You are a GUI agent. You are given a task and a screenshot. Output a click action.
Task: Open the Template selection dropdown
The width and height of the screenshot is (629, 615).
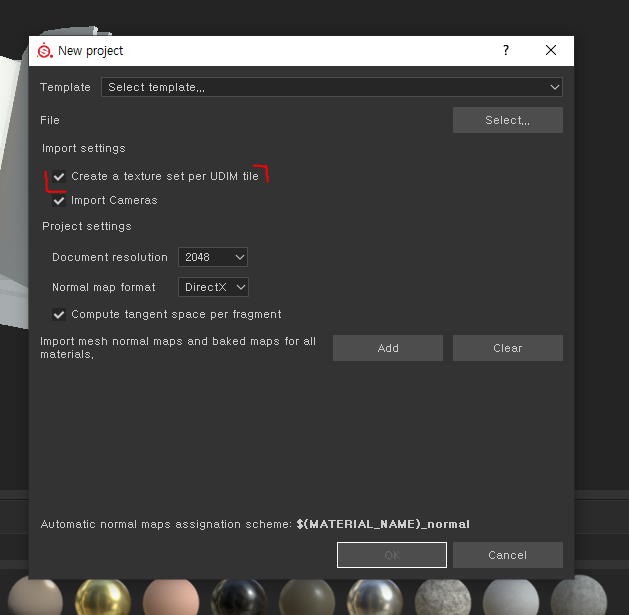(332, 87)
